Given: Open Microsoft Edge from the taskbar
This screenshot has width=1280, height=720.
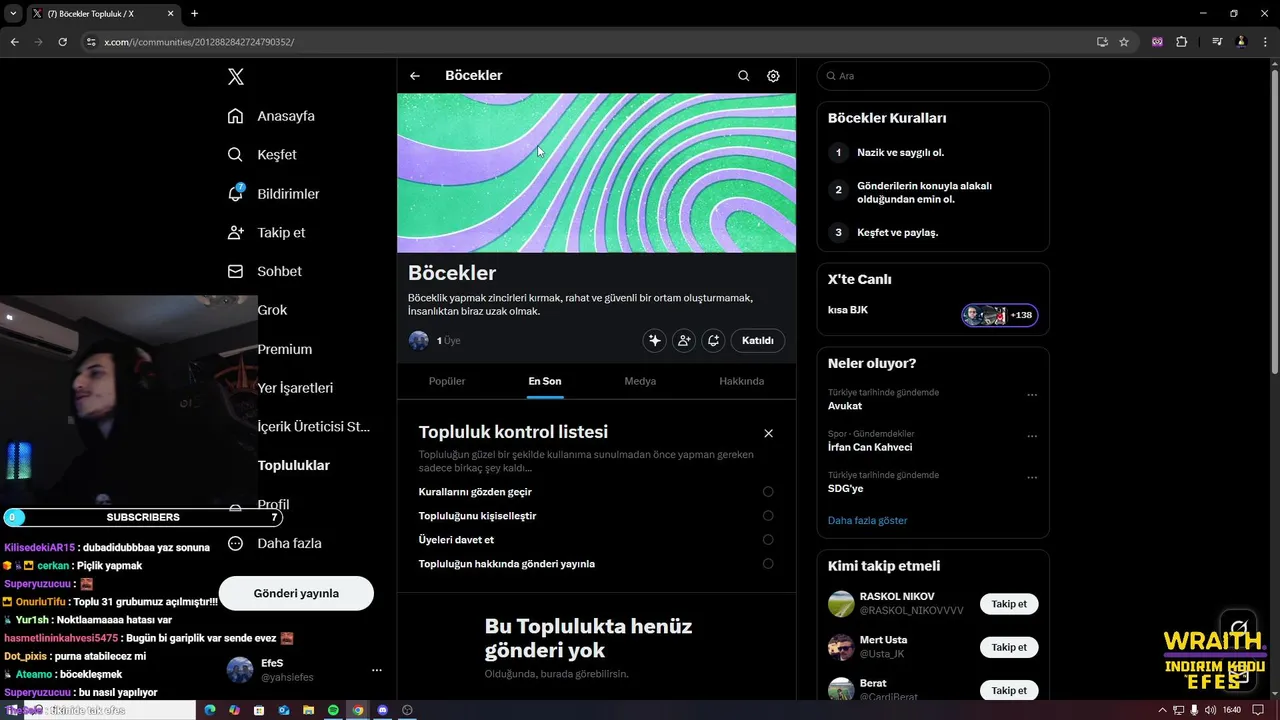Looking at the screenshot, I should click(x=210, y=710).
